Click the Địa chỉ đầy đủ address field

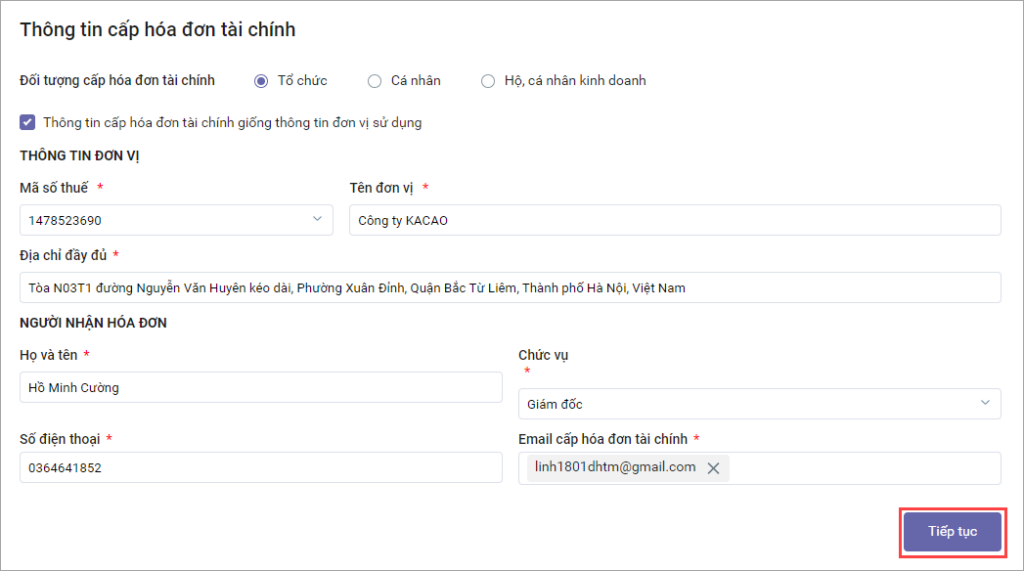point(510,287)
